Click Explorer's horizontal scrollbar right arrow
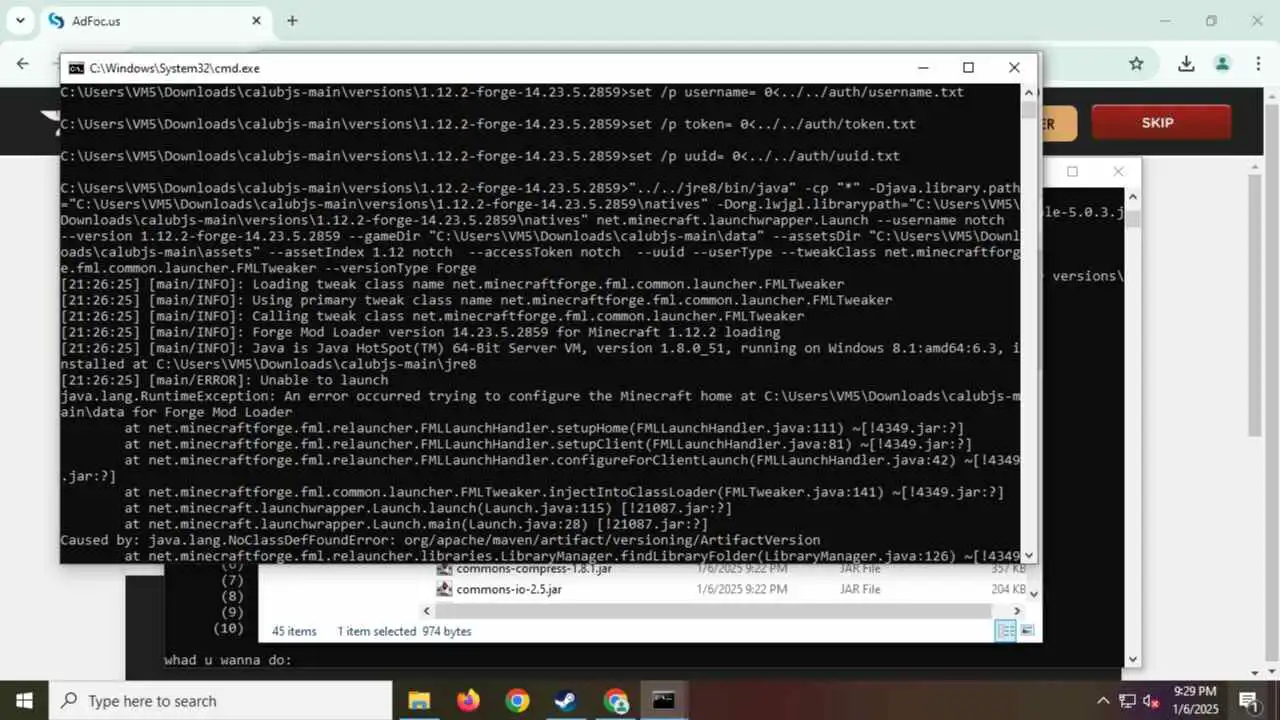Image resolution: width=1280 pixels, height=720 pixels. 1018,611
